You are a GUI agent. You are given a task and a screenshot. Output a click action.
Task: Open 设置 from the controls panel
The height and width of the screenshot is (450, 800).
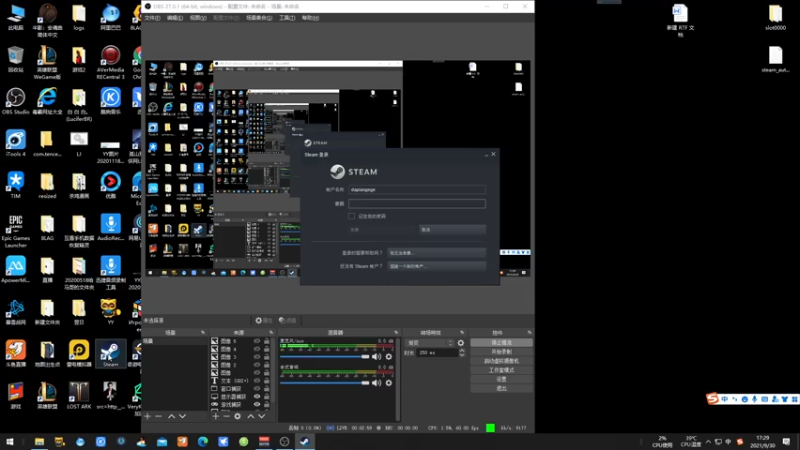click(x=502, y=380)
